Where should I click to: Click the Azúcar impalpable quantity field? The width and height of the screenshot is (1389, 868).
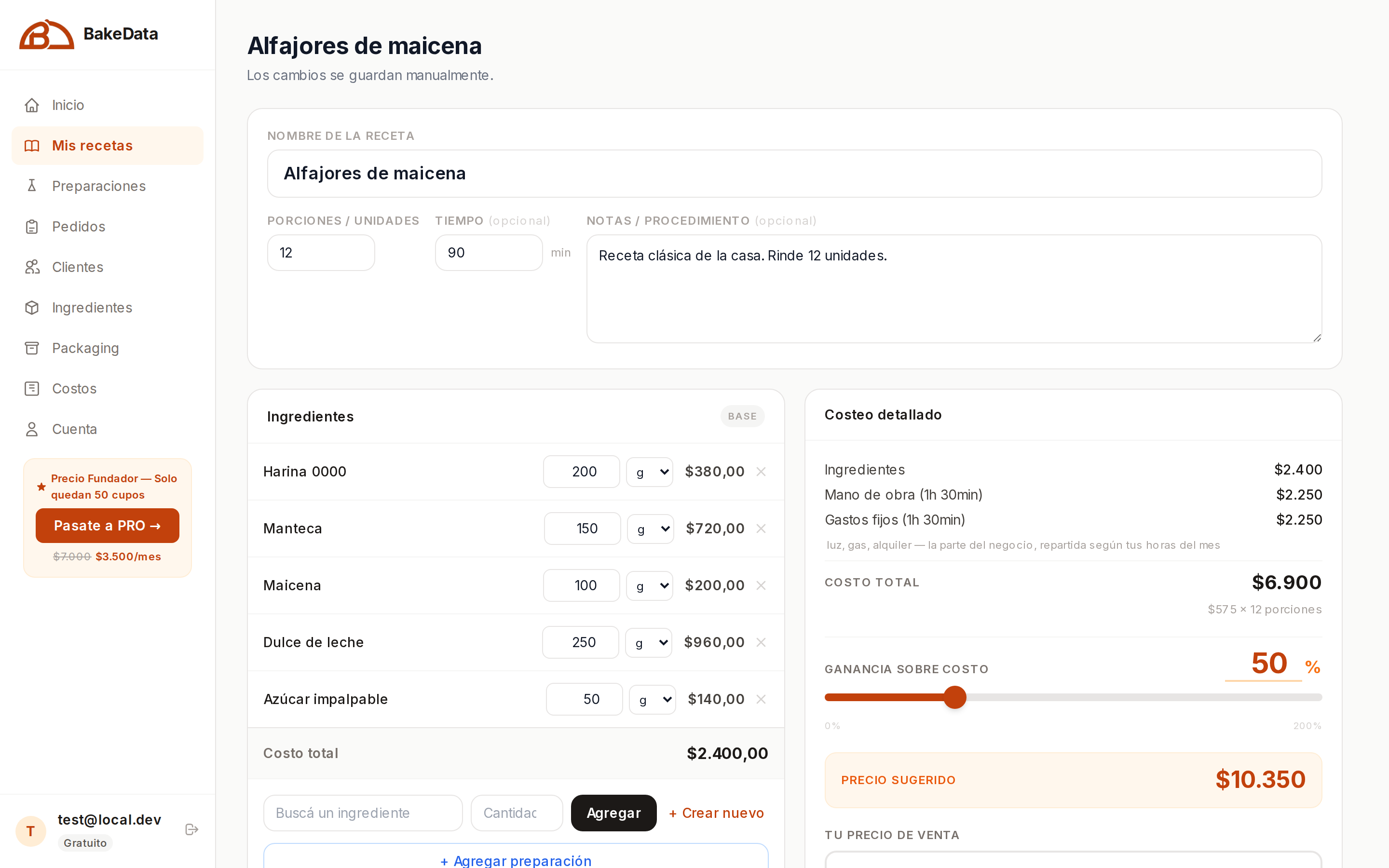pyautogui.click(x=585, y=699)
